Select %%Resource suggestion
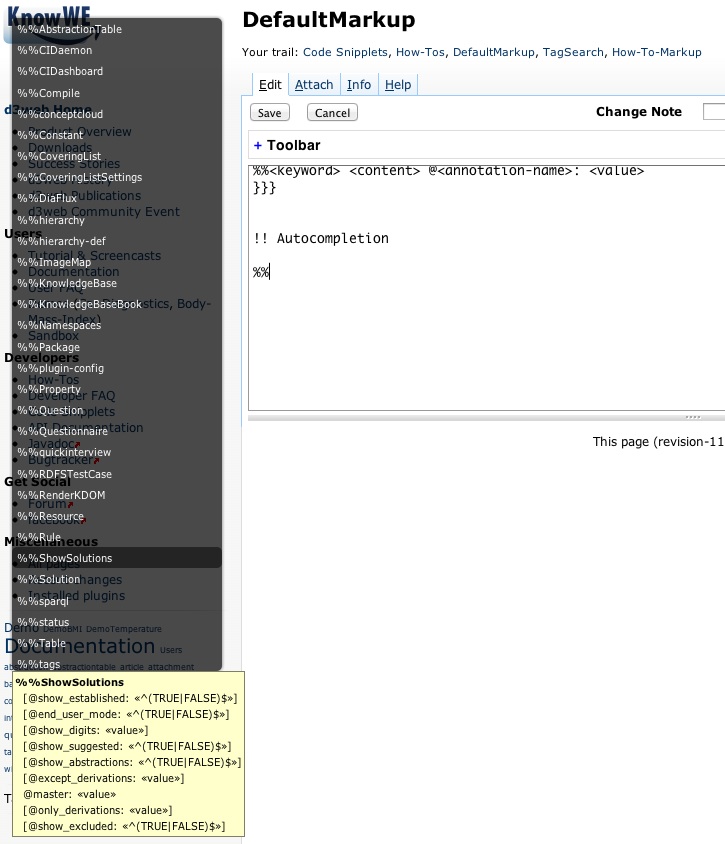The image size is (725, 844). point(117,516)
